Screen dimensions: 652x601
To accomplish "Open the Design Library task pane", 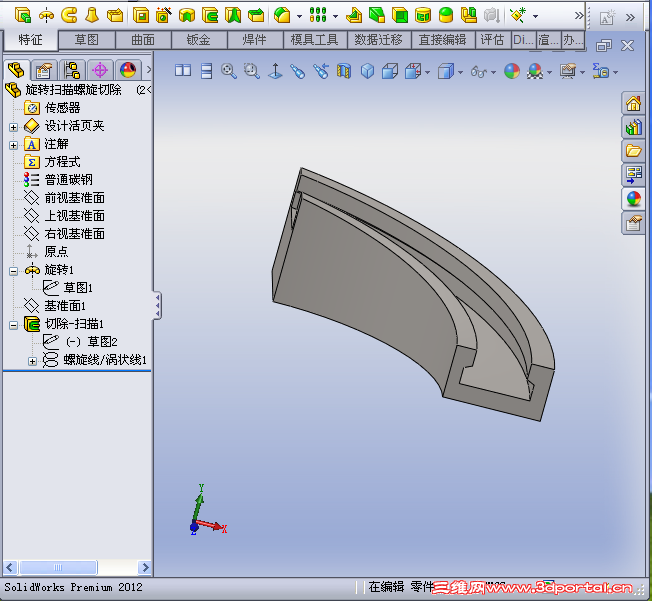I will pos(633,127).
